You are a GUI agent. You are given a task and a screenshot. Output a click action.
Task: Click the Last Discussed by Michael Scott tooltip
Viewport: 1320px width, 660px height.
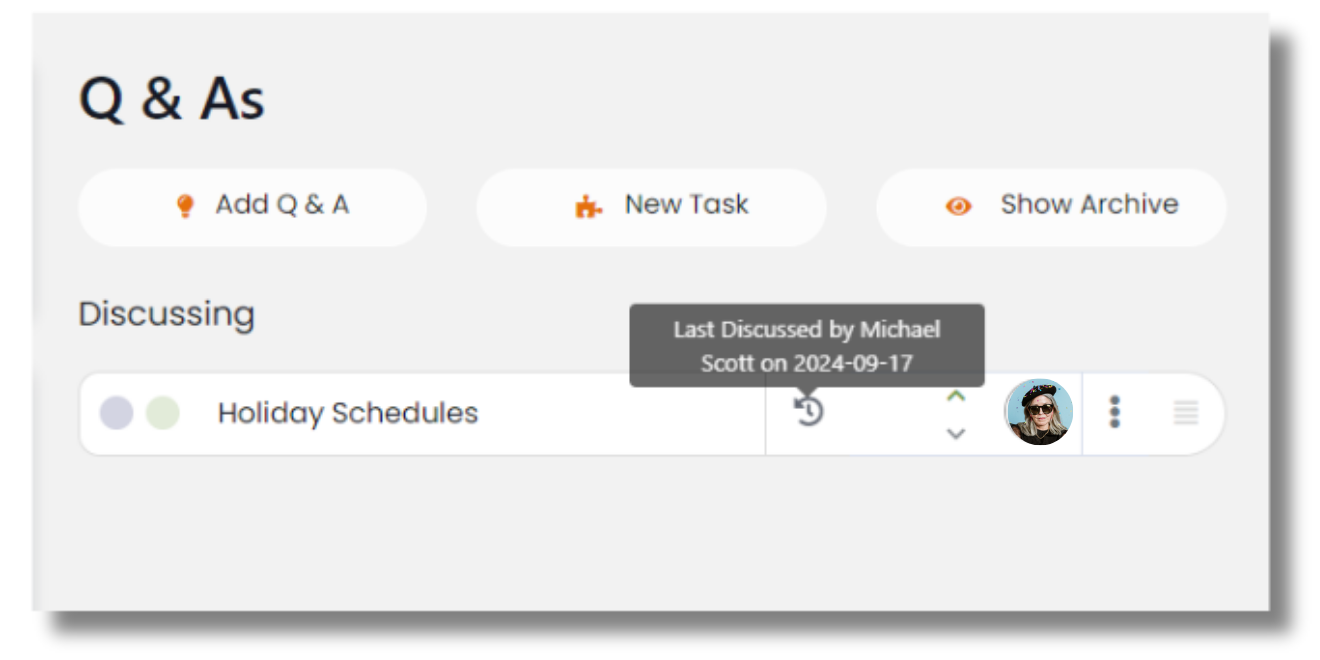point(807,345)
